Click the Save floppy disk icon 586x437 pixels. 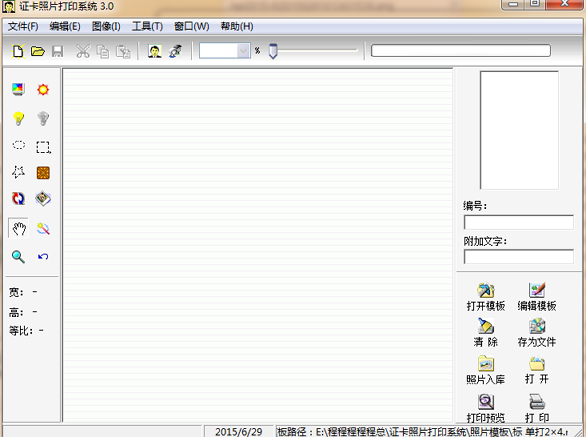(58, 51)
